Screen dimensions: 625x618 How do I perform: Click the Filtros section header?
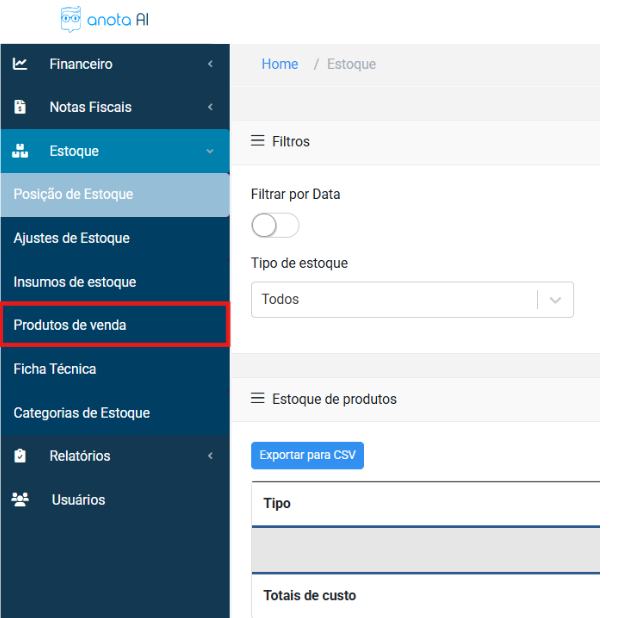[415, 142]
